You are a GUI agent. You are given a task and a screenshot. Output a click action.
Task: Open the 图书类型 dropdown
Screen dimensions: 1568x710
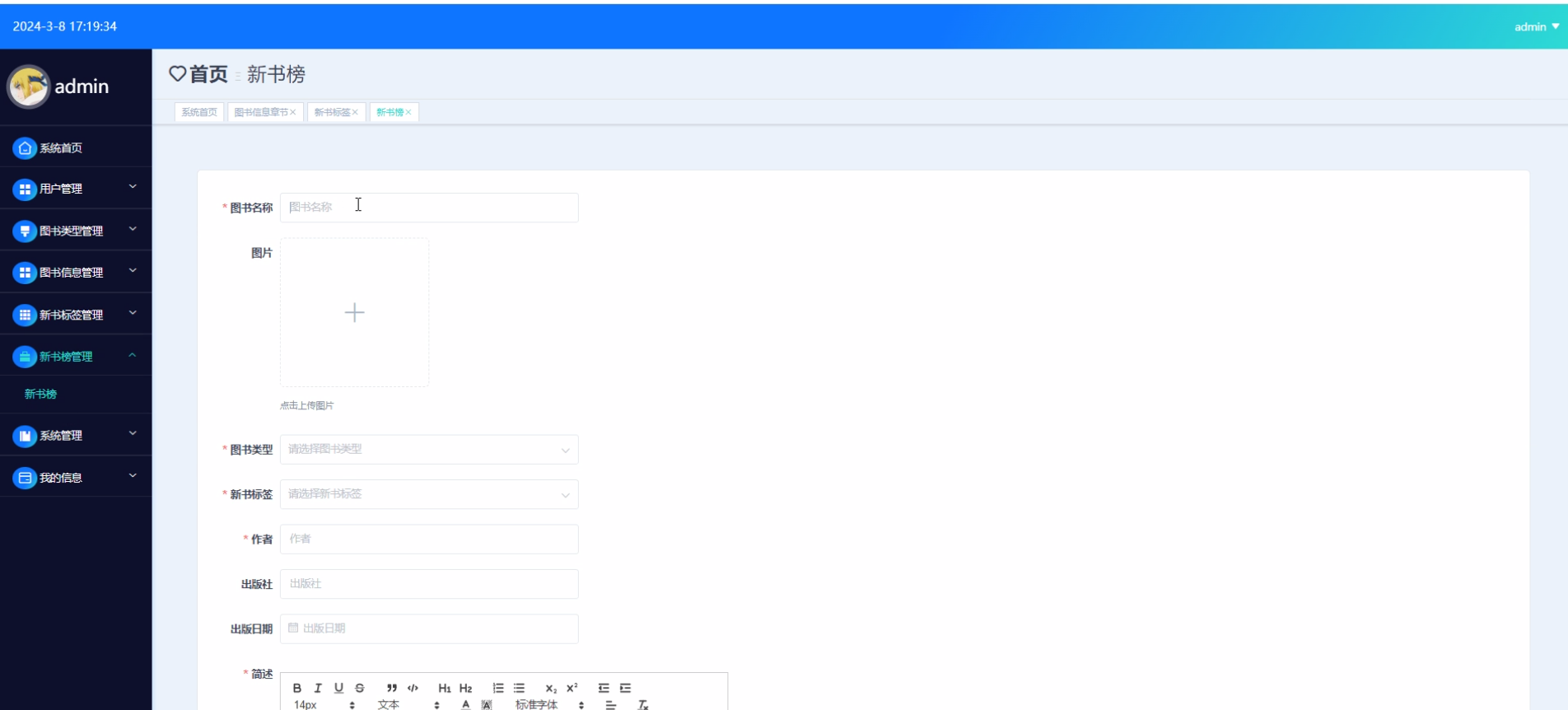pyautogui.click(x=429, y=450)
